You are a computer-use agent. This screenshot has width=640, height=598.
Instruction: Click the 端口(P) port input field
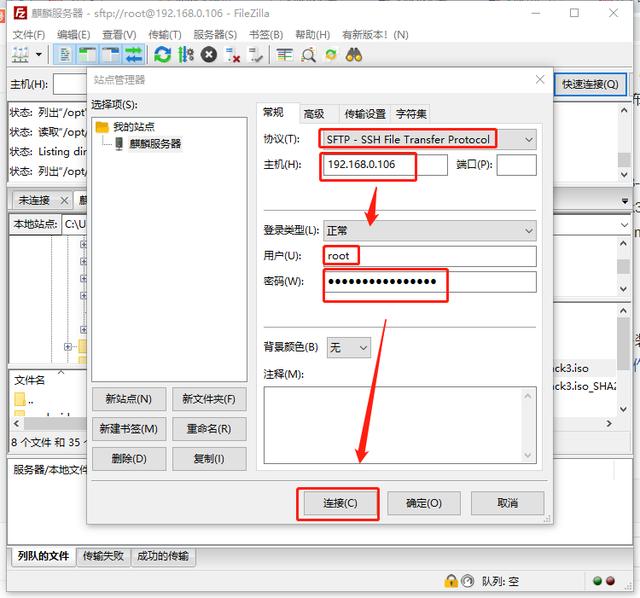click(516, 165)
